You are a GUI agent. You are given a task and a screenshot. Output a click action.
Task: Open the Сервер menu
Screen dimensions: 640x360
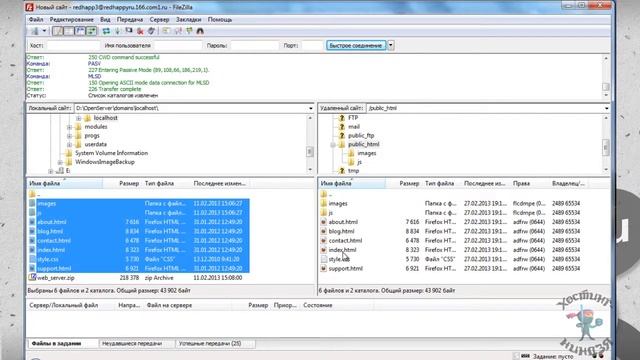pos(159,20)
